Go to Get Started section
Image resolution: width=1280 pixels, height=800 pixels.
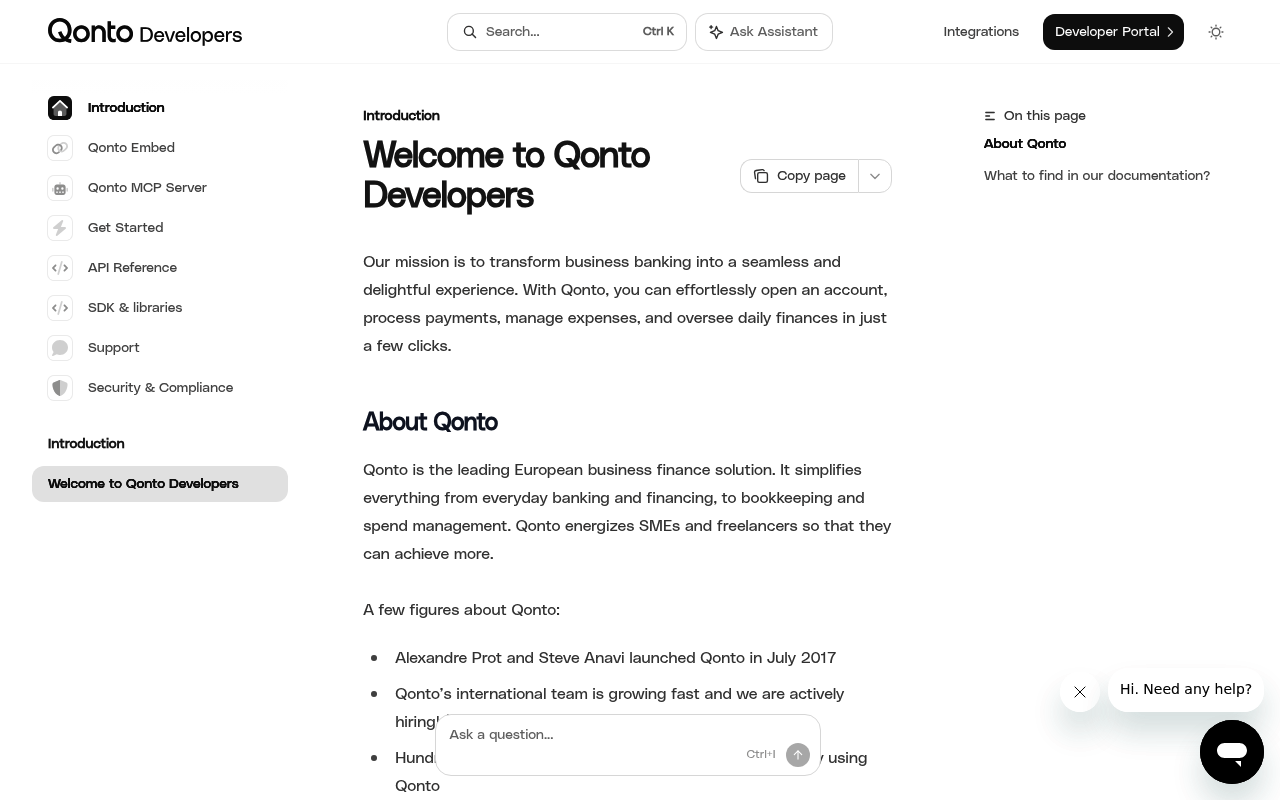tap(125, 228)
